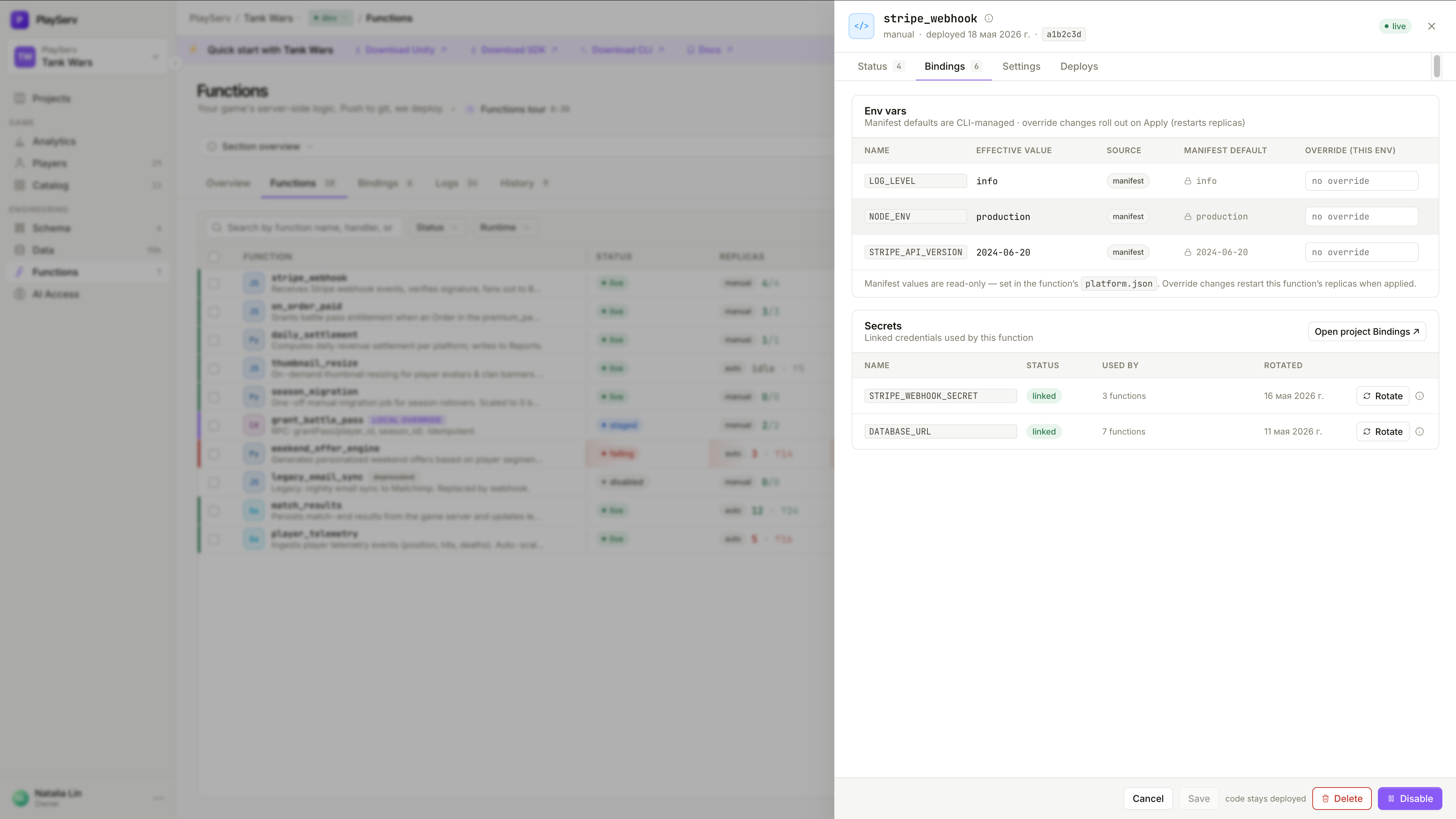The width and height of the screenshot is (1456, 819).
Task: Click info icon for DATABASE_URL row
Action: pos(1419,431)
